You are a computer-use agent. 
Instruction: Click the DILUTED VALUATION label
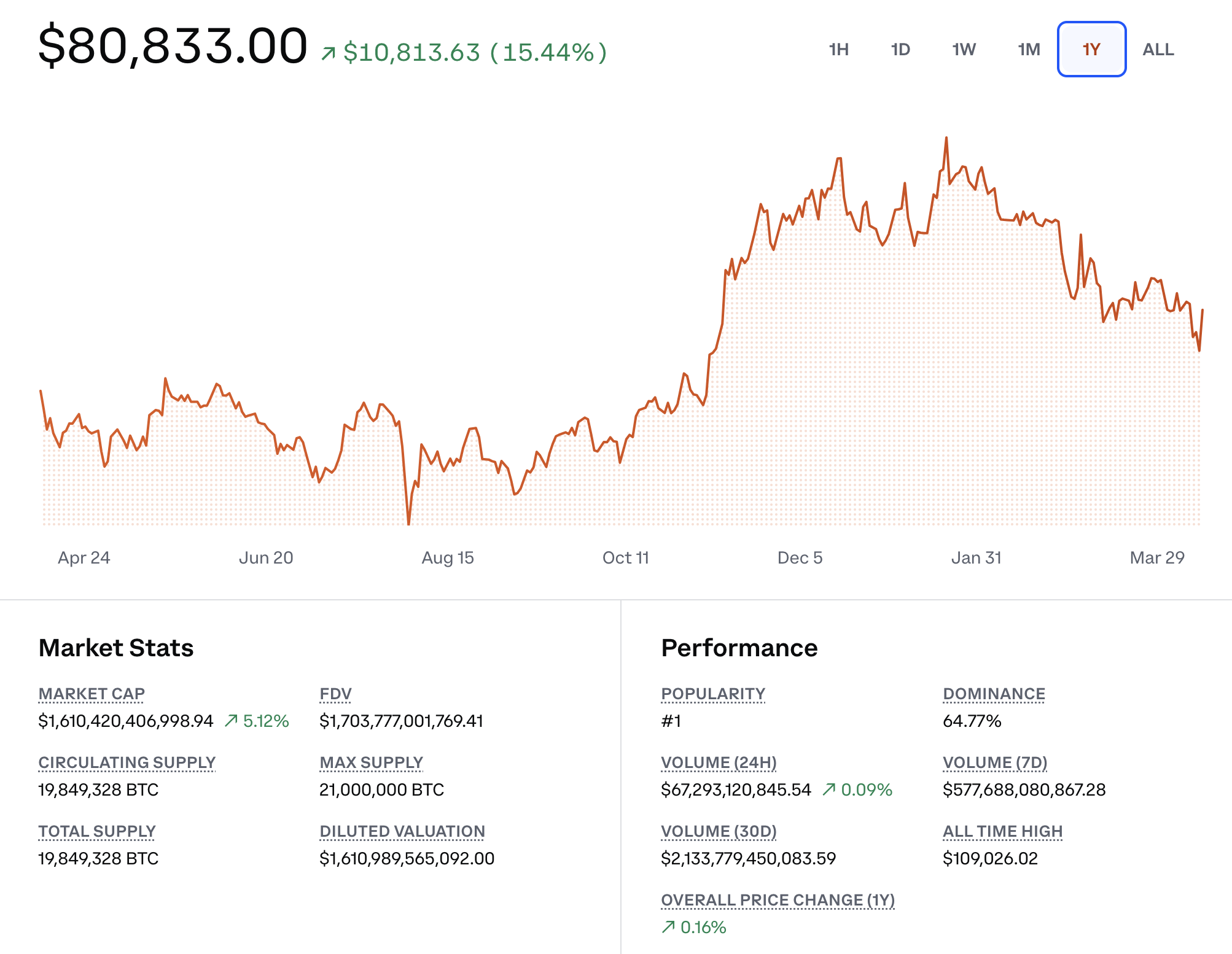[x=402, y=831]
